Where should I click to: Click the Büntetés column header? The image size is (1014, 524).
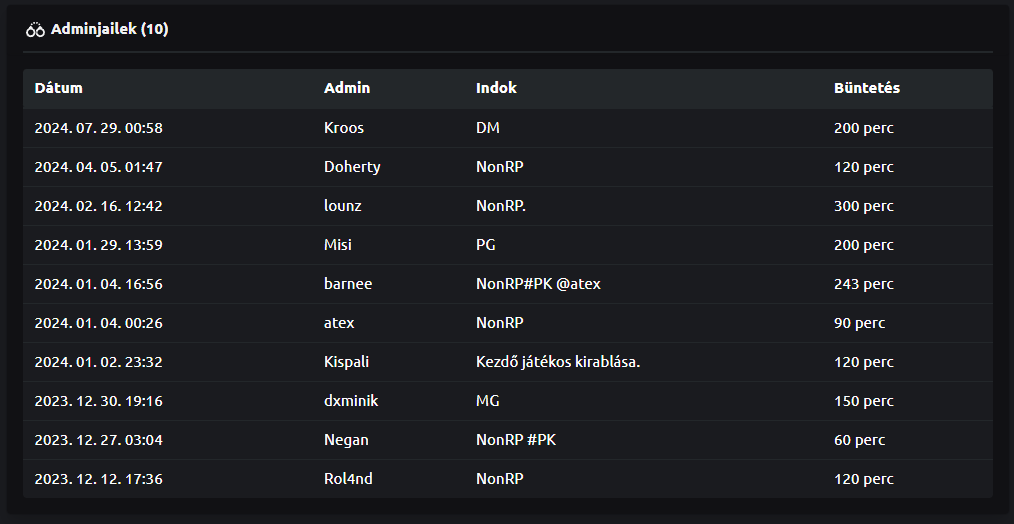(867, 88)
